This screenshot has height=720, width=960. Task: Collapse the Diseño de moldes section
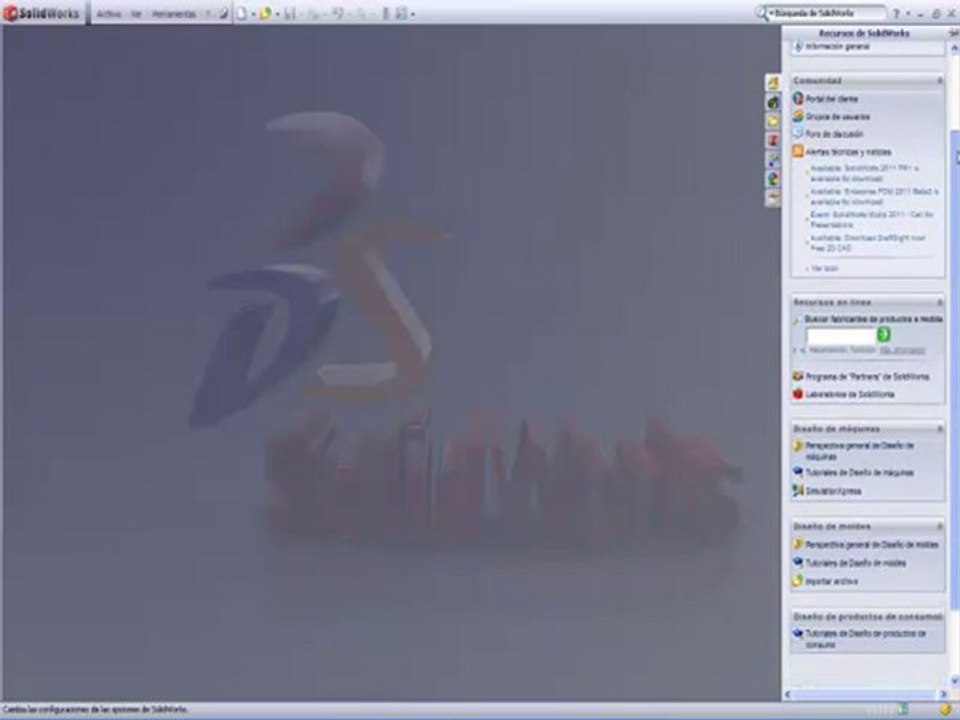coord(940,527)
